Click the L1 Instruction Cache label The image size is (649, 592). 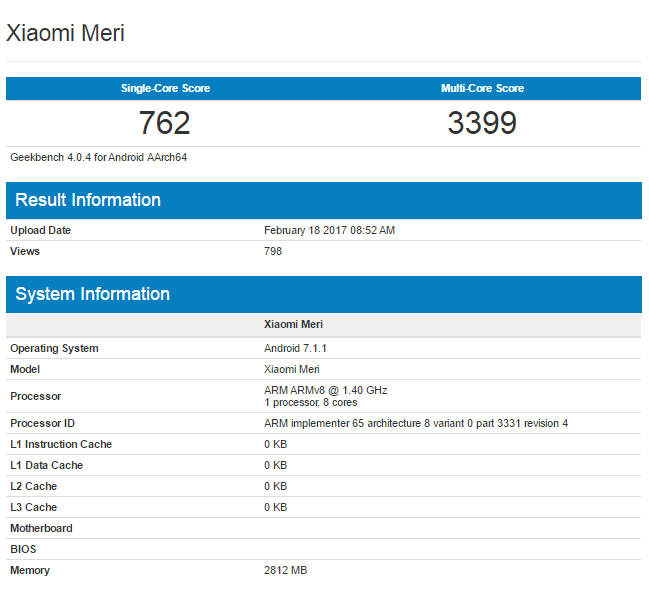61,444
